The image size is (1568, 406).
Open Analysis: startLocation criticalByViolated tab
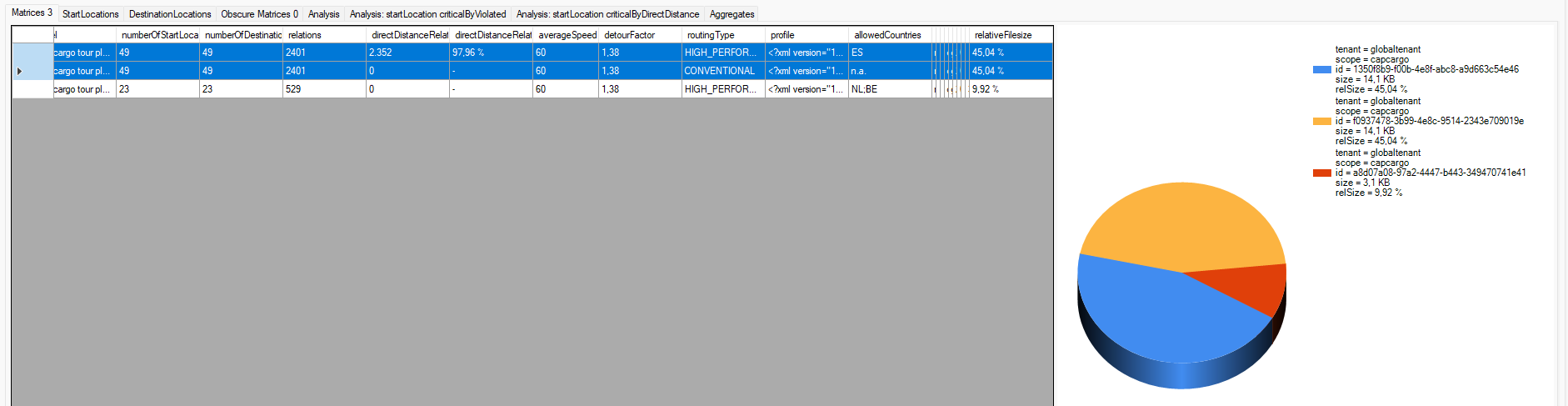(427, 14)
